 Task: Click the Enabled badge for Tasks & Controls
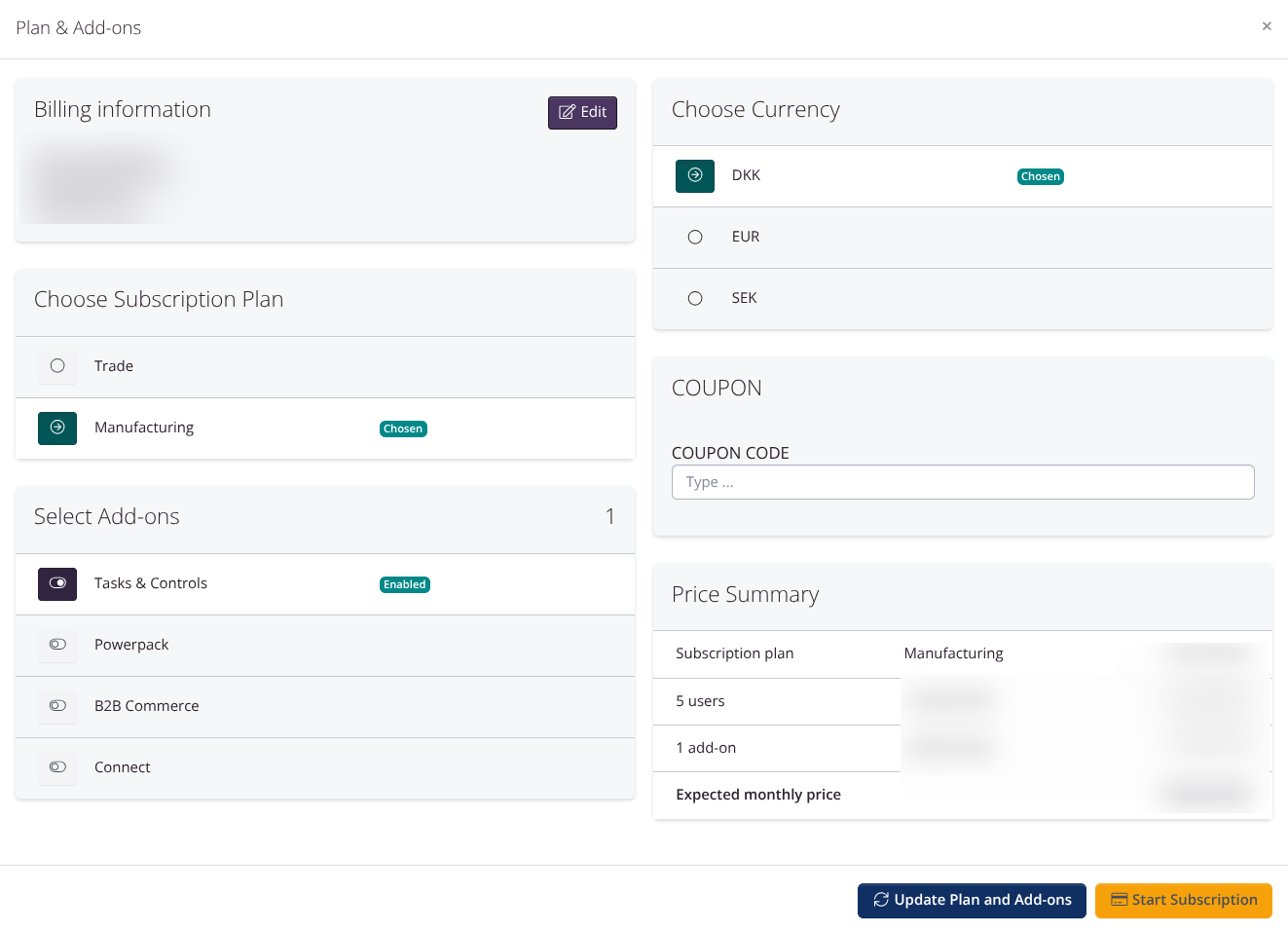[x=404, y=584]
